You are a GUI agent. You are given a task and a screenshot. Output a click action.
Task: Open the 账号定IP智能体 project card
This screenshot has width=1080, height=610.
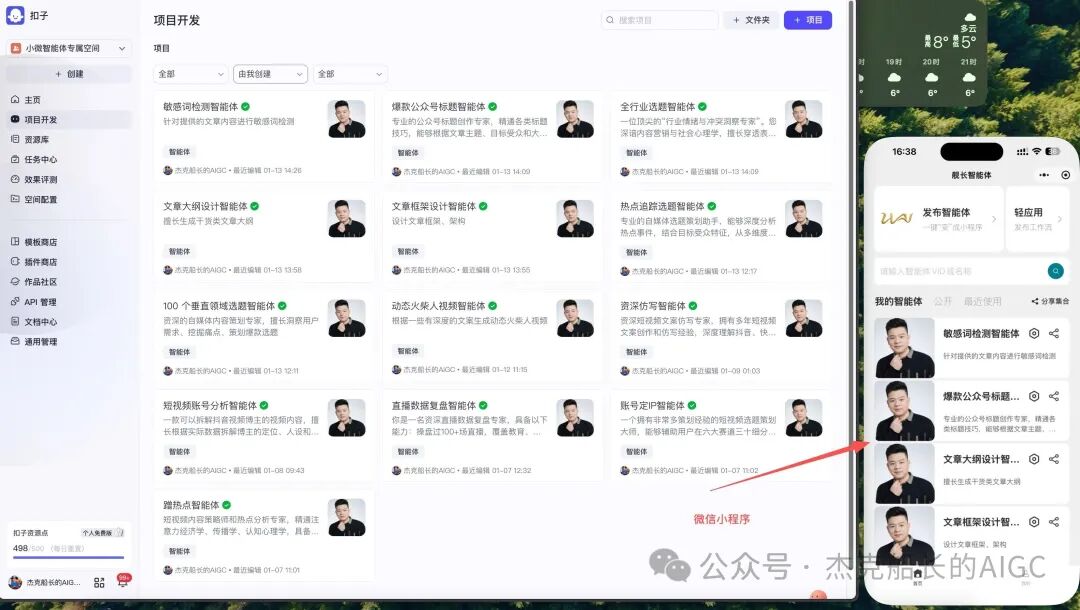(721, 437)
